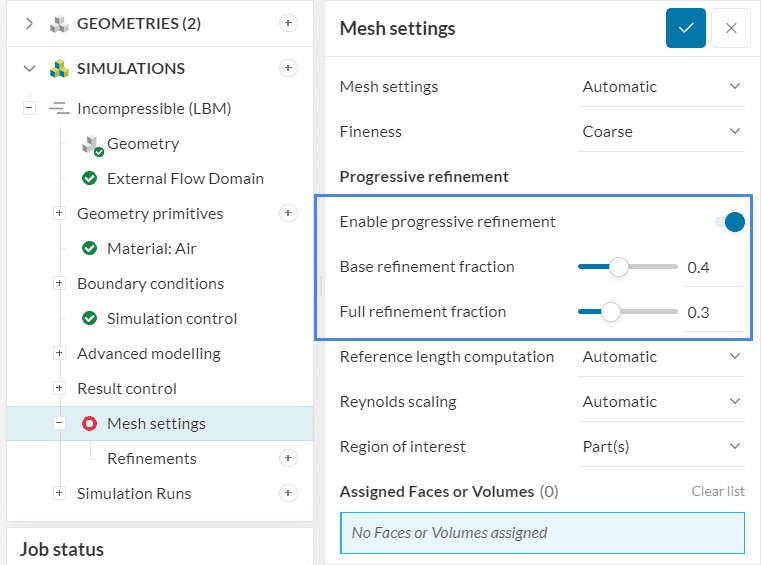Click the Clear list link
This screenshot has width=761, height=565.
point(717,491)
